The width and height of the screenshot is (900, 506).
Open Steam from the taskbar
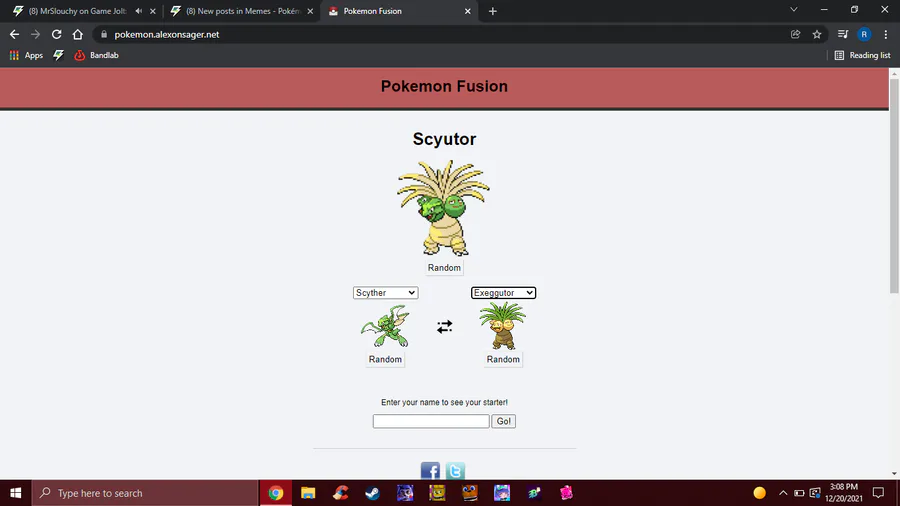click(x=373, y=493)
